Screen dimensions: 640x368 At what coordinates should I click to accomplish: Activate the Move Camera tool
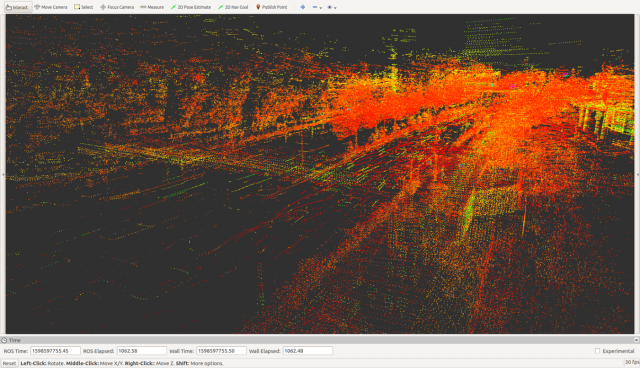point(51,7)
